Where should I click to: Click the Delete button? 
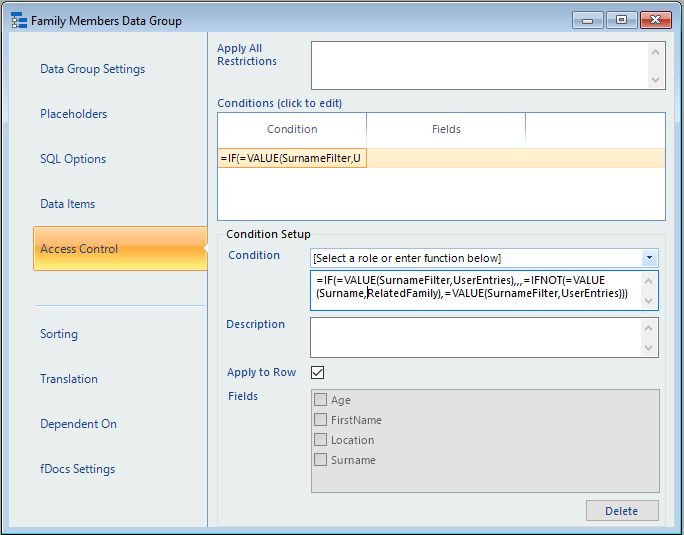pos(622,511)
